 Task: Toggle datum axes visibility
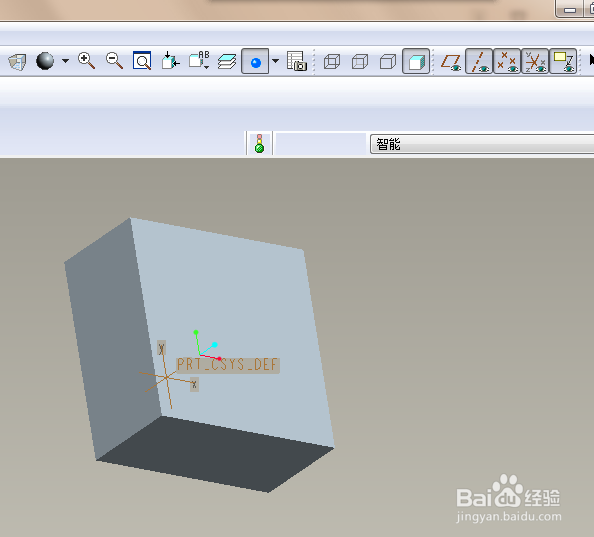(x=479, y=61)
